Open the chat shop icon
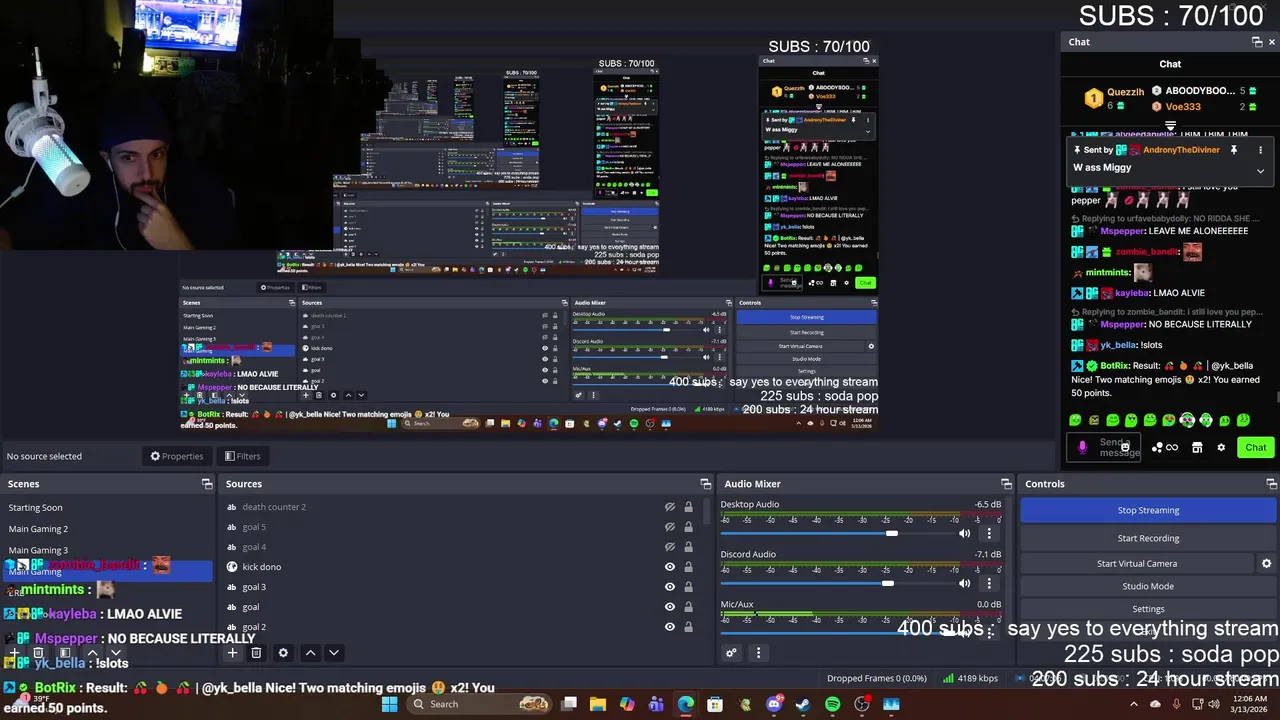 [1197, 448]
